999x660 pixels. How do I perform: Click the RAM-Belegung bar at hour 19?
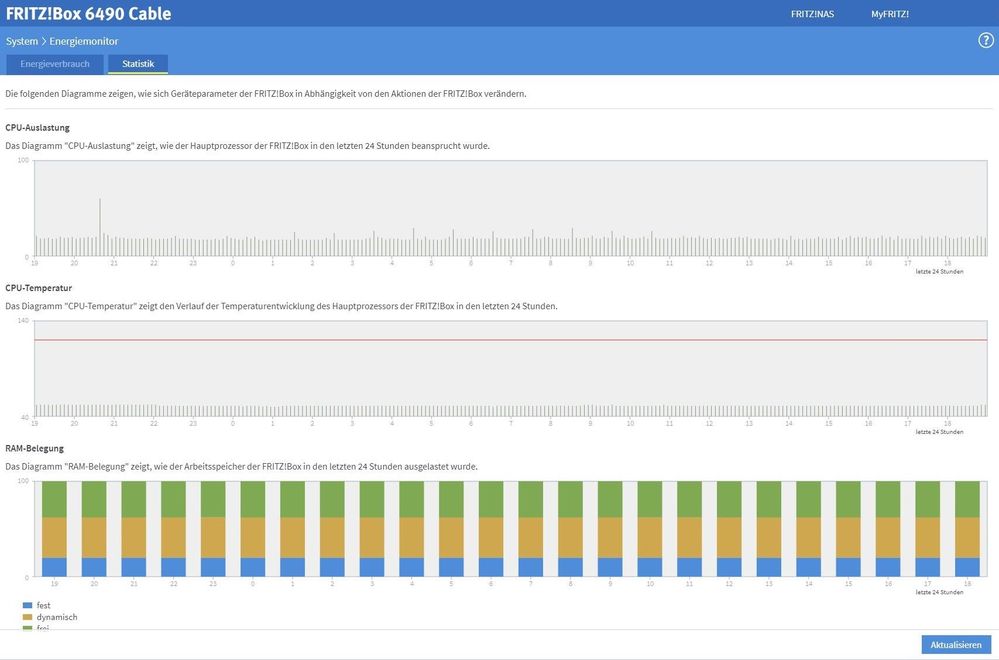(x=54, y=530)
